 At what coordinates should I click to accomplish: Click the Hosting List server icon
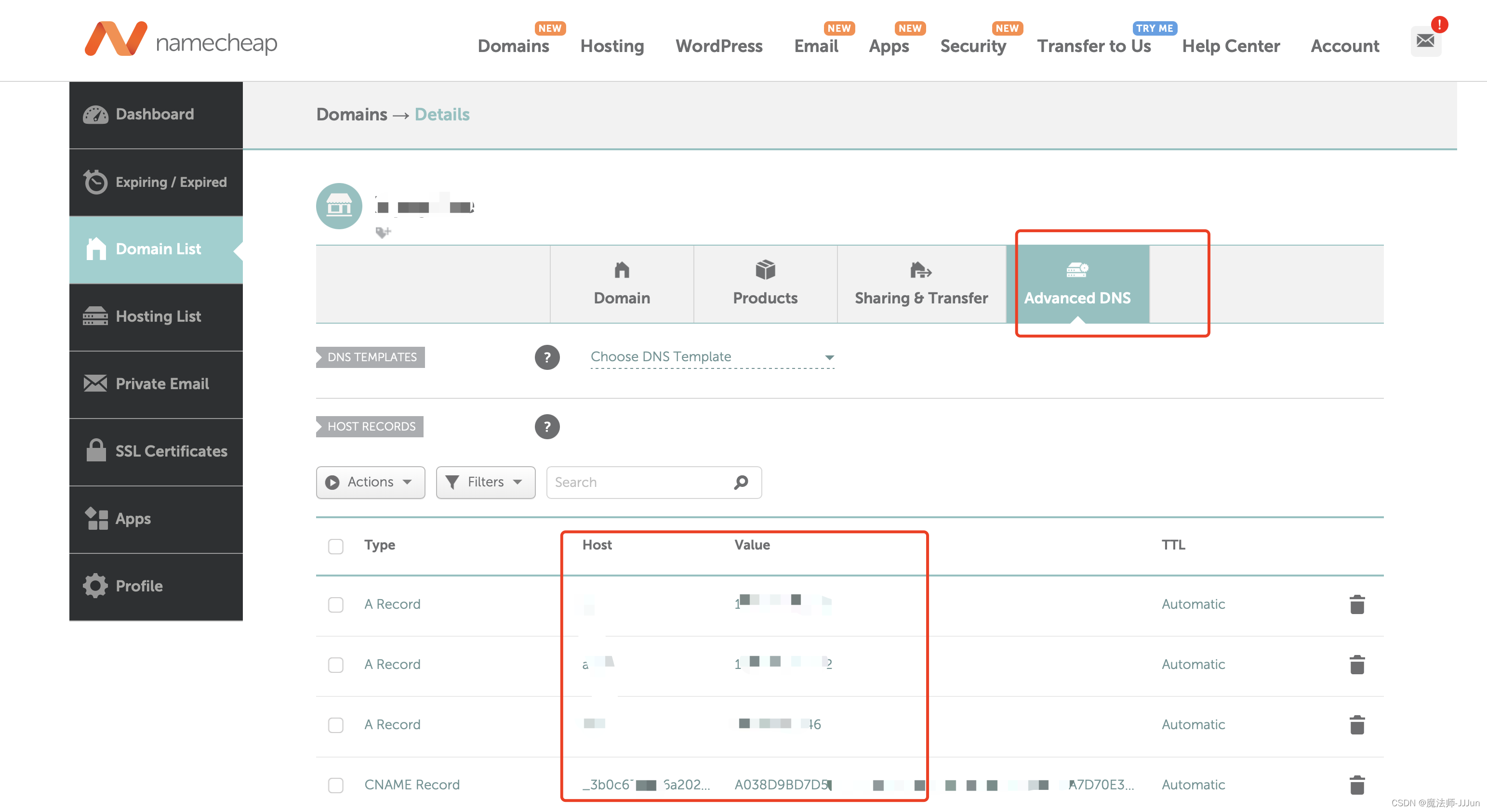point(95,316)
